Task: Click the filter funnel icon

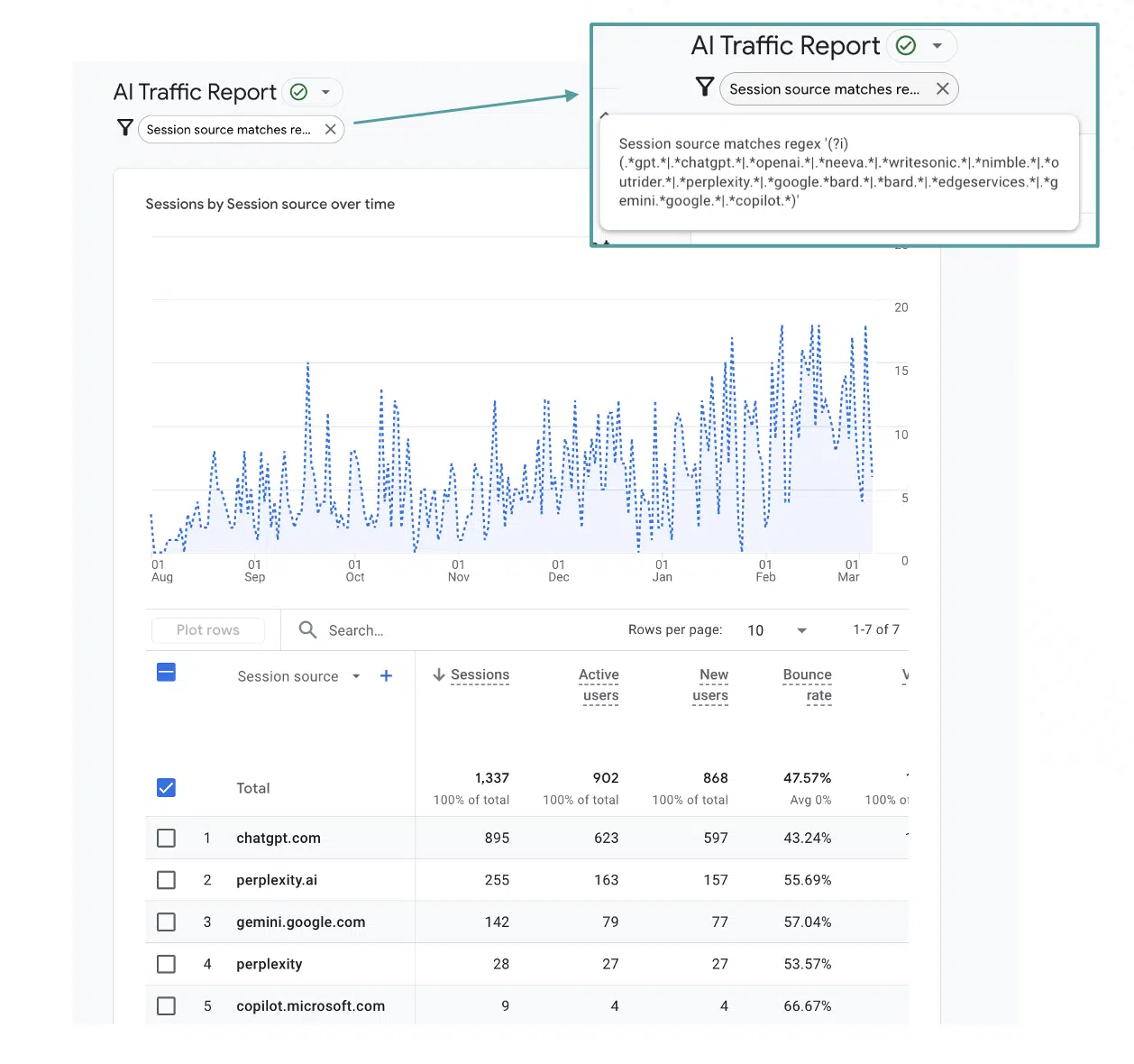Action: click(x=124, y=129)
